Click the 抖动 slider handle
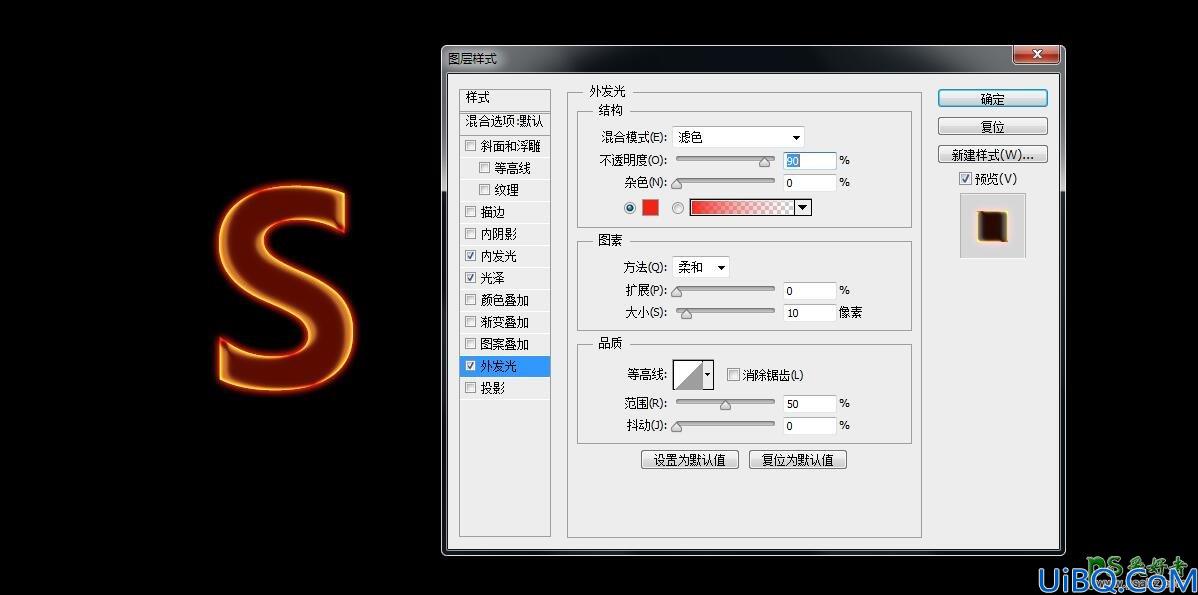 [x=676, y=426]
